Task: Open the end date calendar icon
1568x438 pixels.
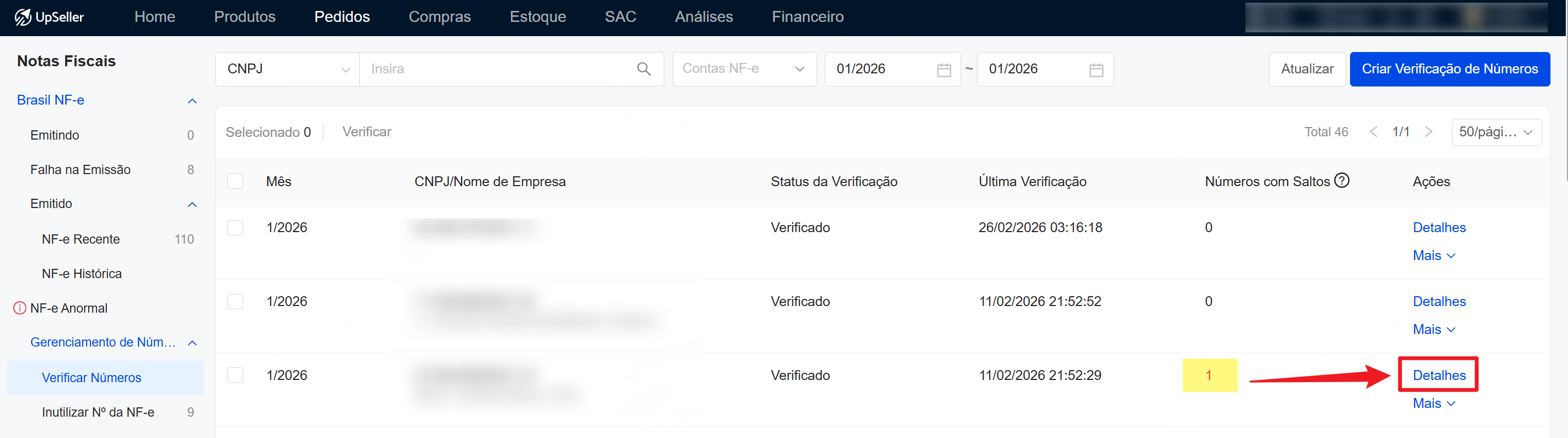Action: pos(1096,70)
